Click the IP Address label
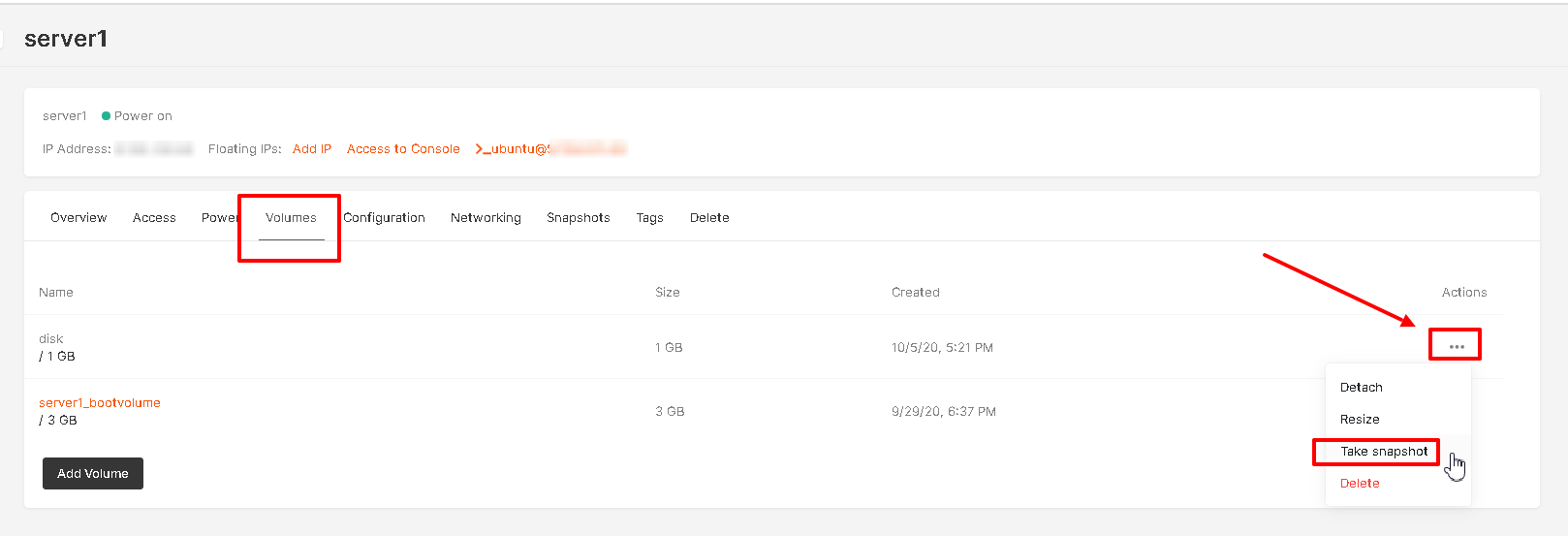 coord(77,148)
